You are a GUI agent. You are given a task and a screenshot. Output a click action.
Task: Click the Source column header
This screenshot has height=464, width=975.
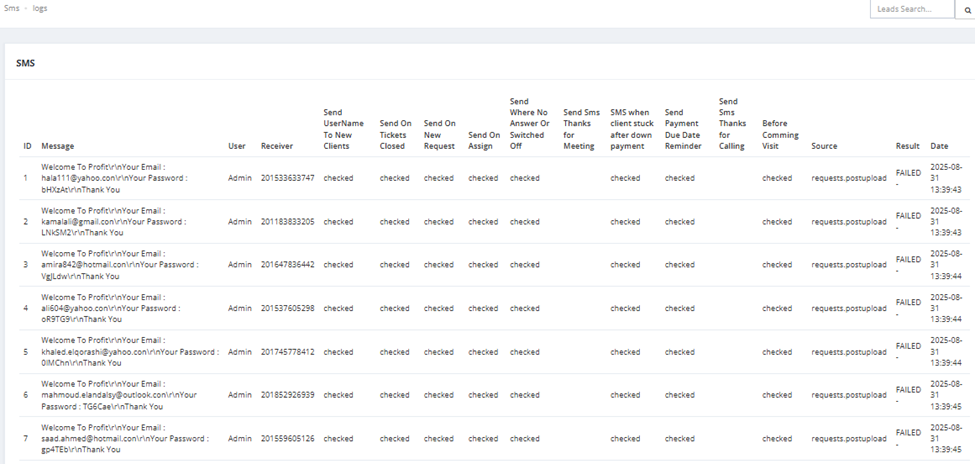(x=824, y=146)
